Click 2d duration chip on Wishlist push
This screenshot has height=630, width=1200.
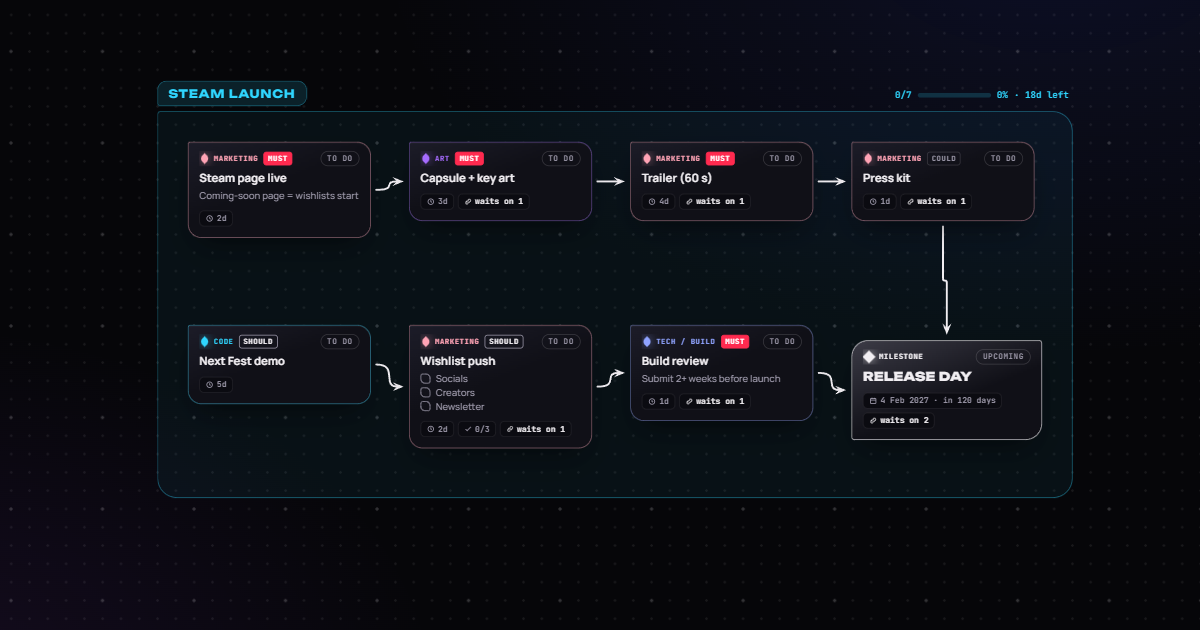437,429
